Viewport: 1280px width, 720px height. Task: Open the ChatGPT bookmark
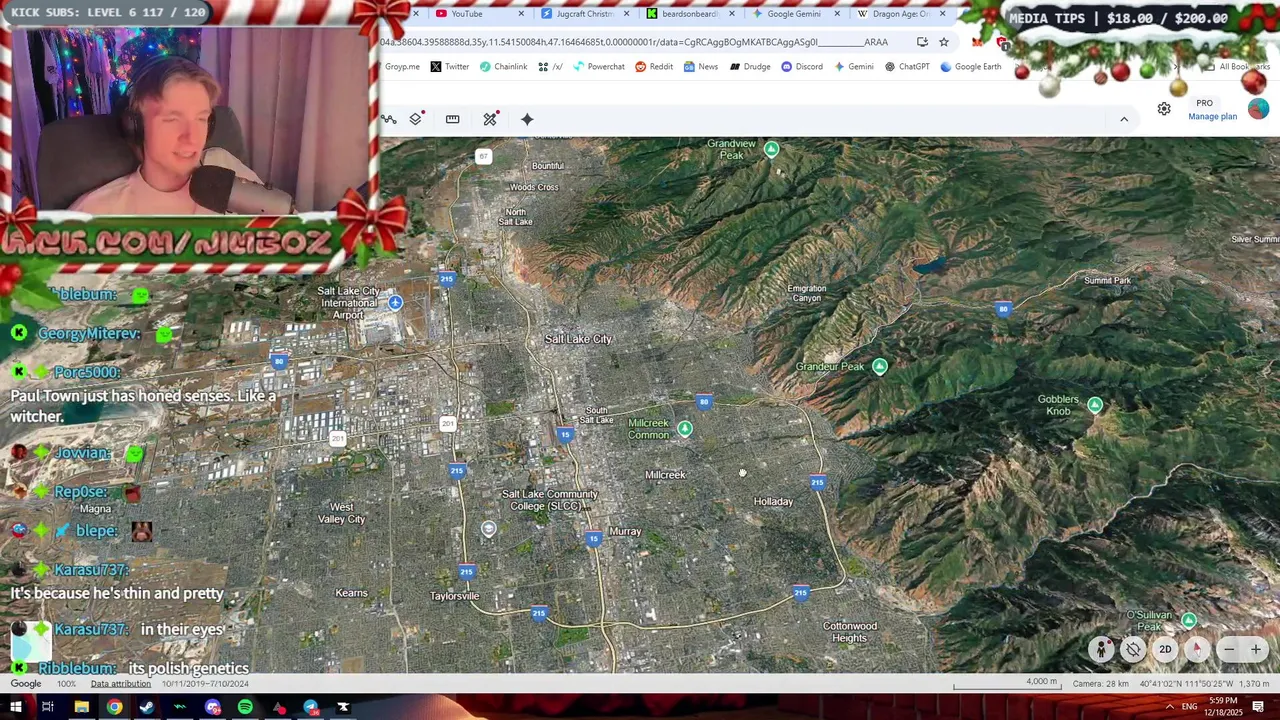[x=907, y=67]
